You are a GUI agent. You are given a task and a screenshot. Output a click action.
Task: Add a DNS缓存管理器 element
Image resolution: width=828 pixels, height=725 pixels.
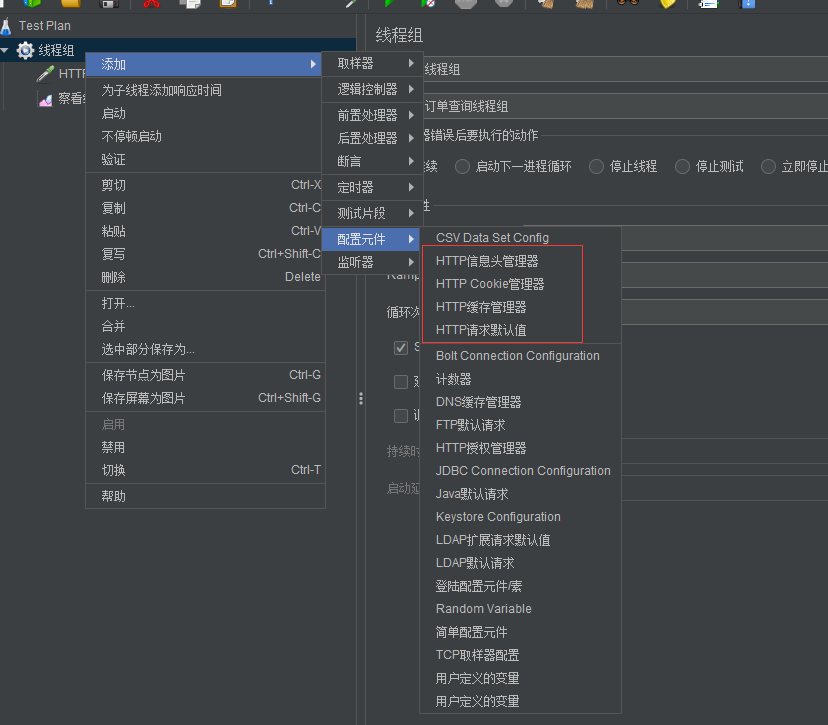tap(520, 402)
